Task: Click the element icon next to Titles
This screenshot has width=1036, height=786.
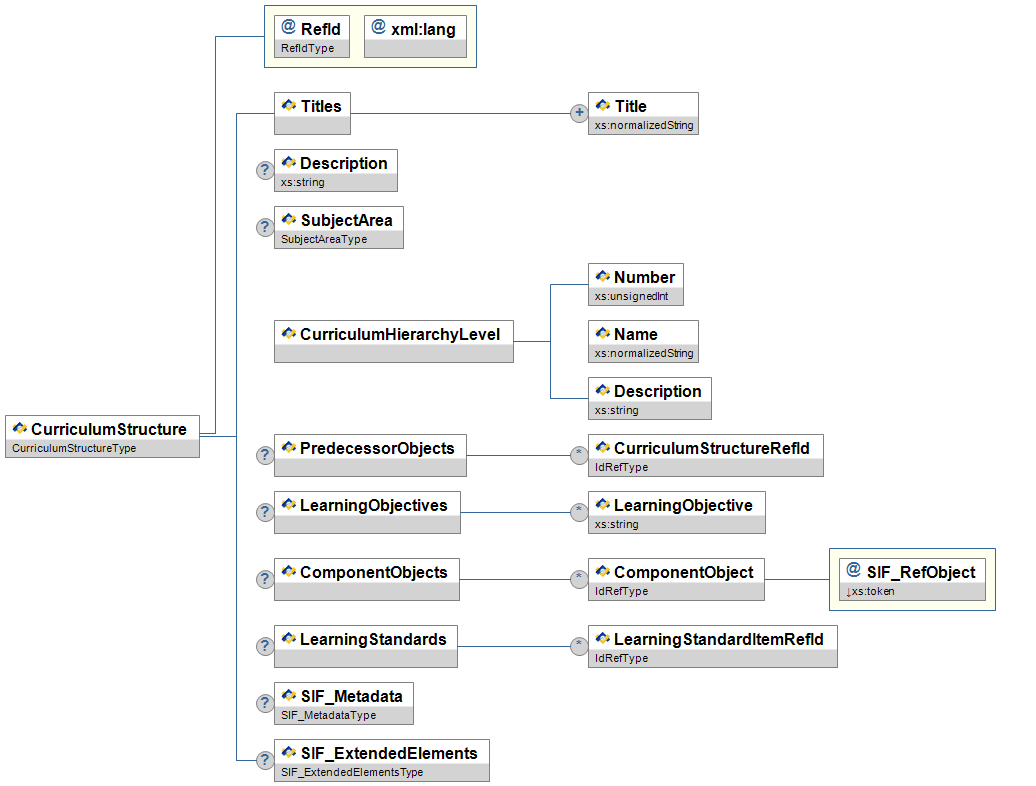Action: [x=288, y=106]
